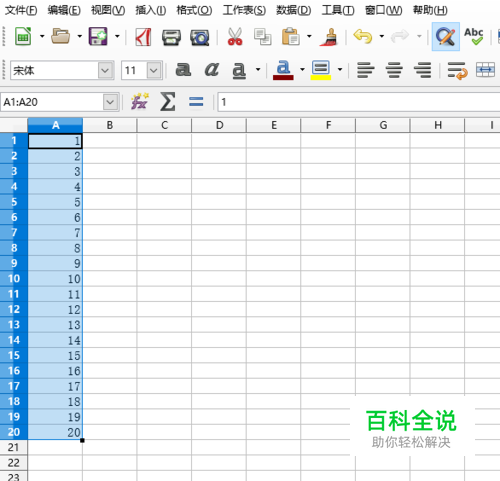Image resolution: width=500 pixels, height=481 pixels.
Task: Toggle Wrap Text icon
Action: coord(457,71)
